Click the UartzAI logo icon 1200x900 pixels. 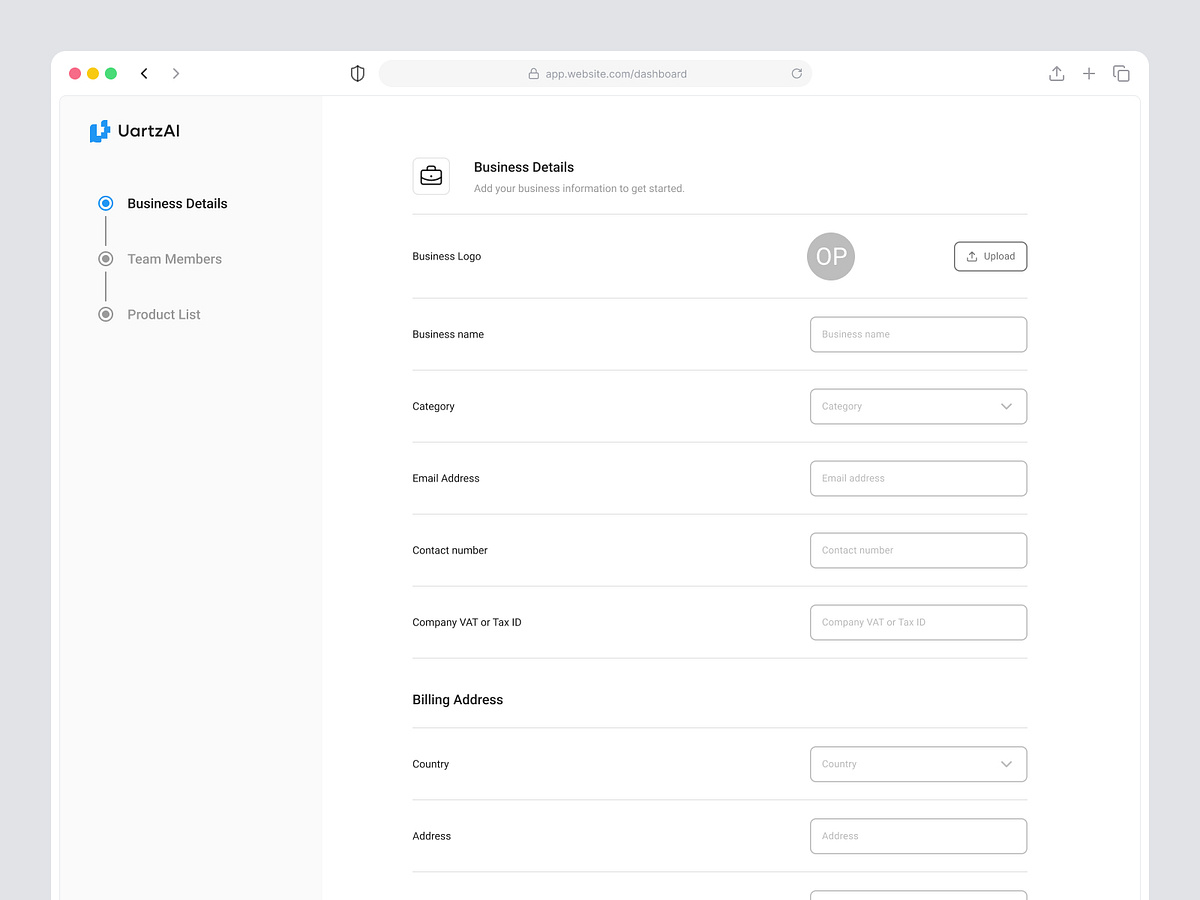click(101, 130)
